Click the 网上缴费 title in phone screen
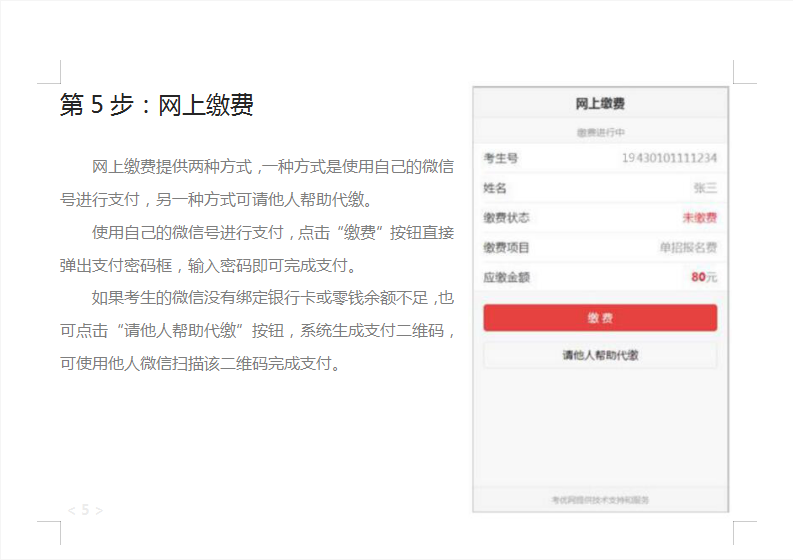The width and height of the screenshot is (793, 560). pos(600,104)
